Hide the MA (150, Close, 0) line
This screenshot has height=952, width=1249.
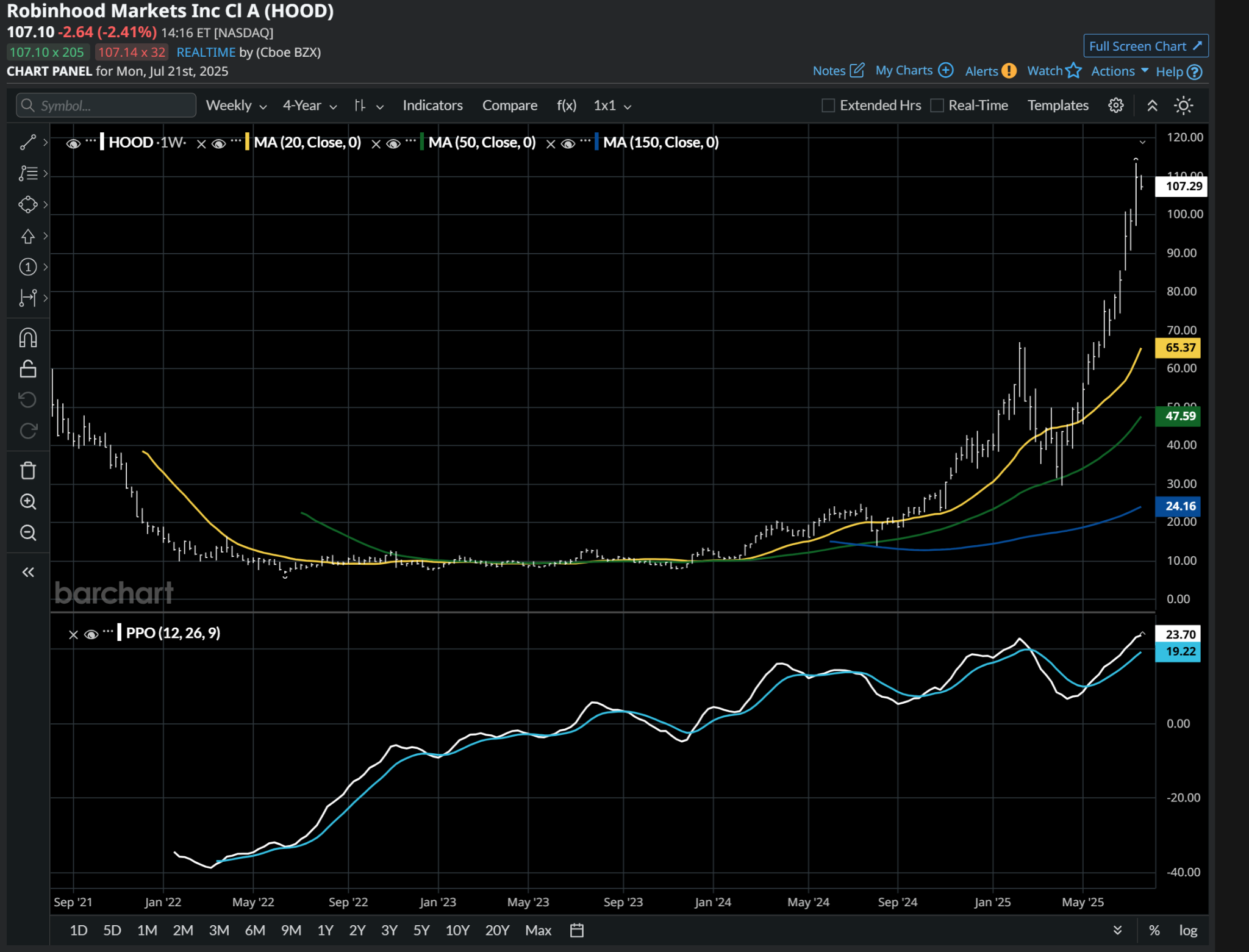[x=568, y=144]
